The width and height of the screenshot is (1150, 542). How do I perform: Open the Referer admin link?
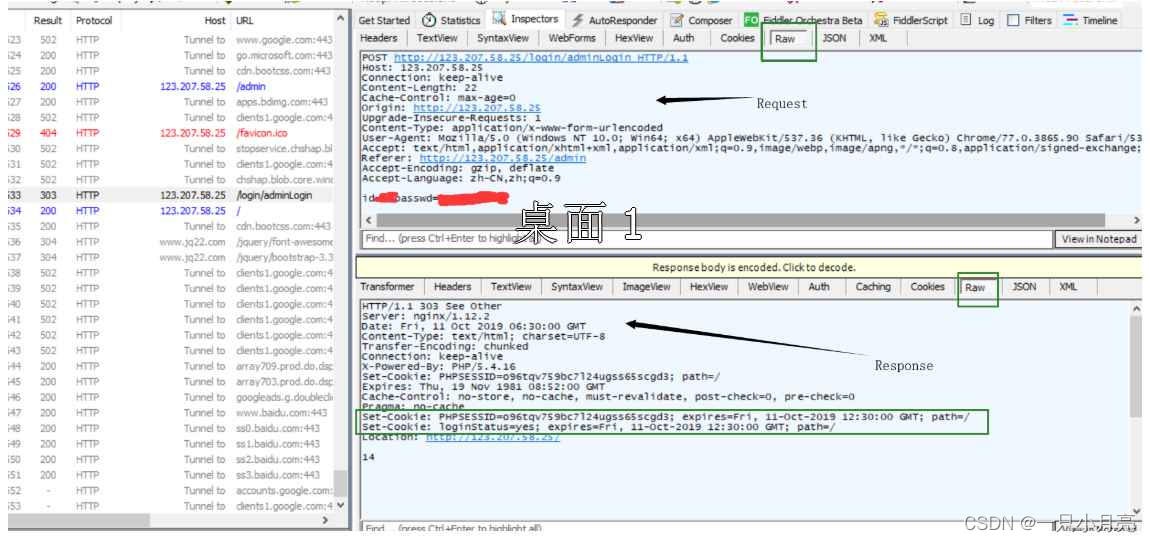click(x=502, y=158)
